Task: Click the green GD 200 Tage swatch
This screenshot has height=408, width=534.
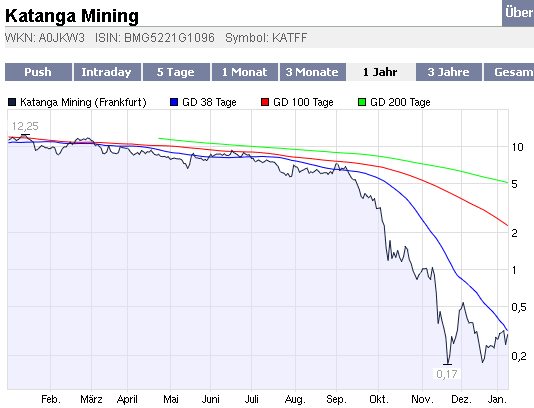Action: point(362,102)
